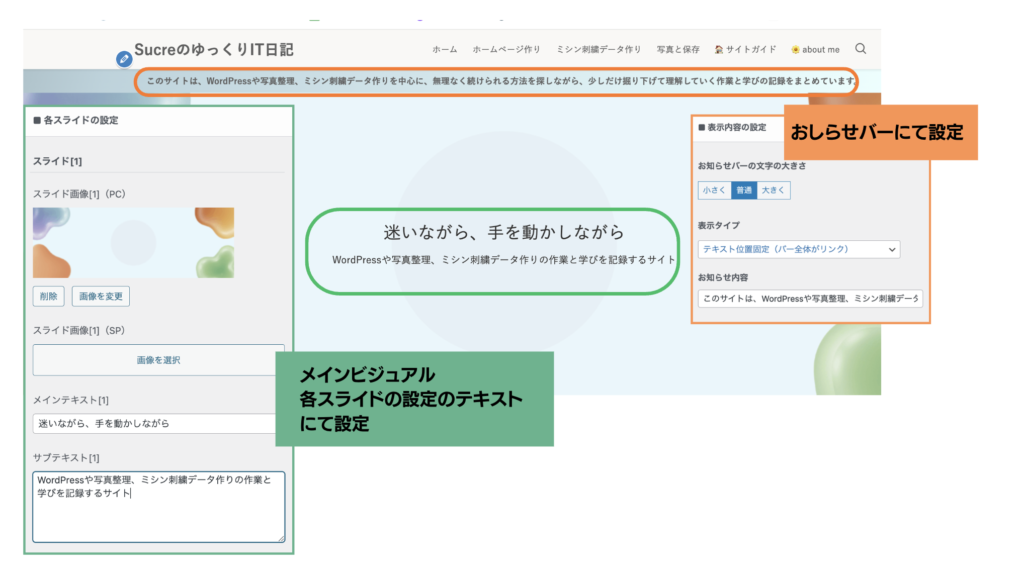Screen dimensions: 1024x583
Task: Open ホーム in the navigation menu
Action: click(445, 50)
